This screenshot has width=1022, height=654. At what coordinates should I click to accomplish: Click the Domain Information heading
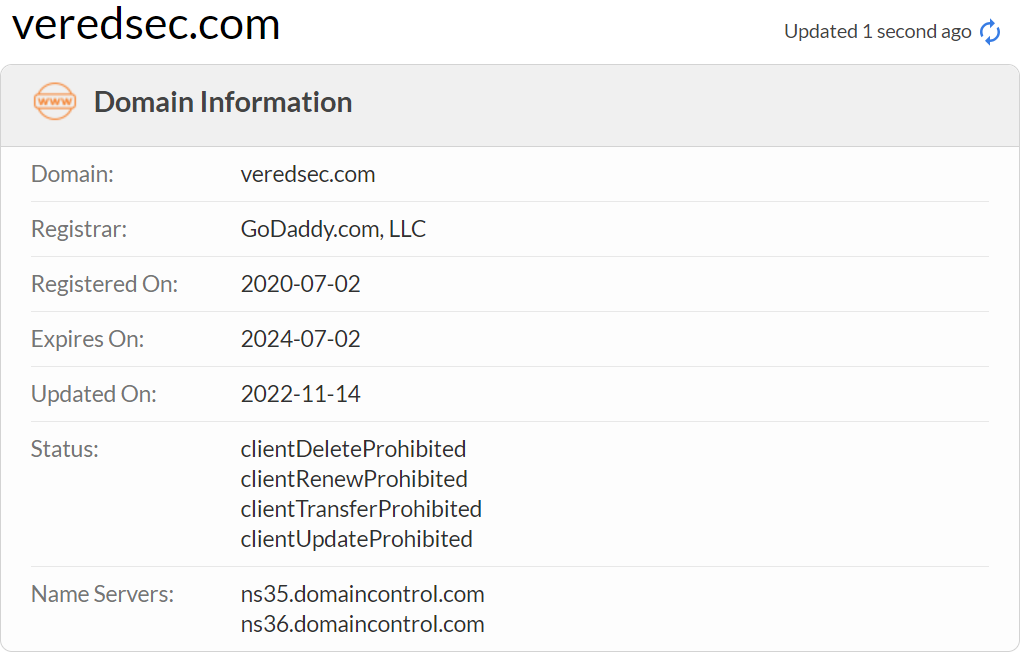click(x=223, y=102)
